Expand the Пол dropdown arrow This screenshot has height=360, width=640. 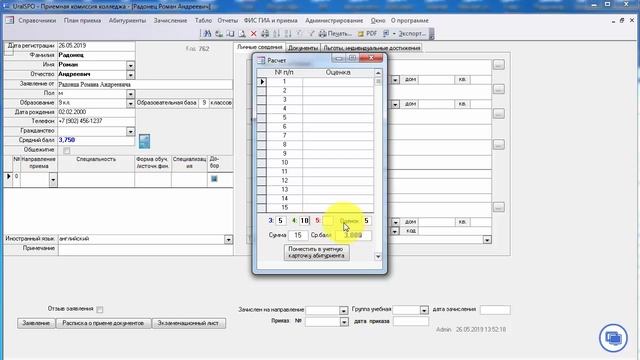130,94
